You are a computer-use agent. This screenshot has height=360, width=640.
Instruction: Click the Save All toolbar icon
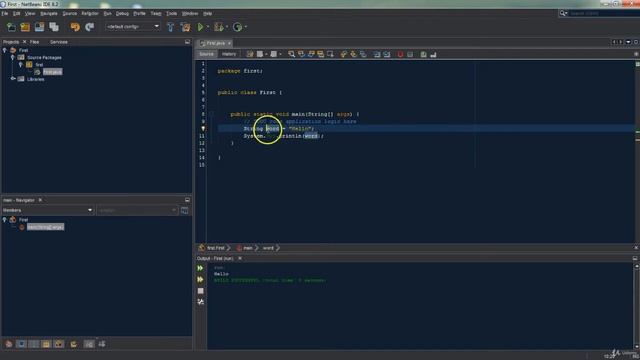54,27
